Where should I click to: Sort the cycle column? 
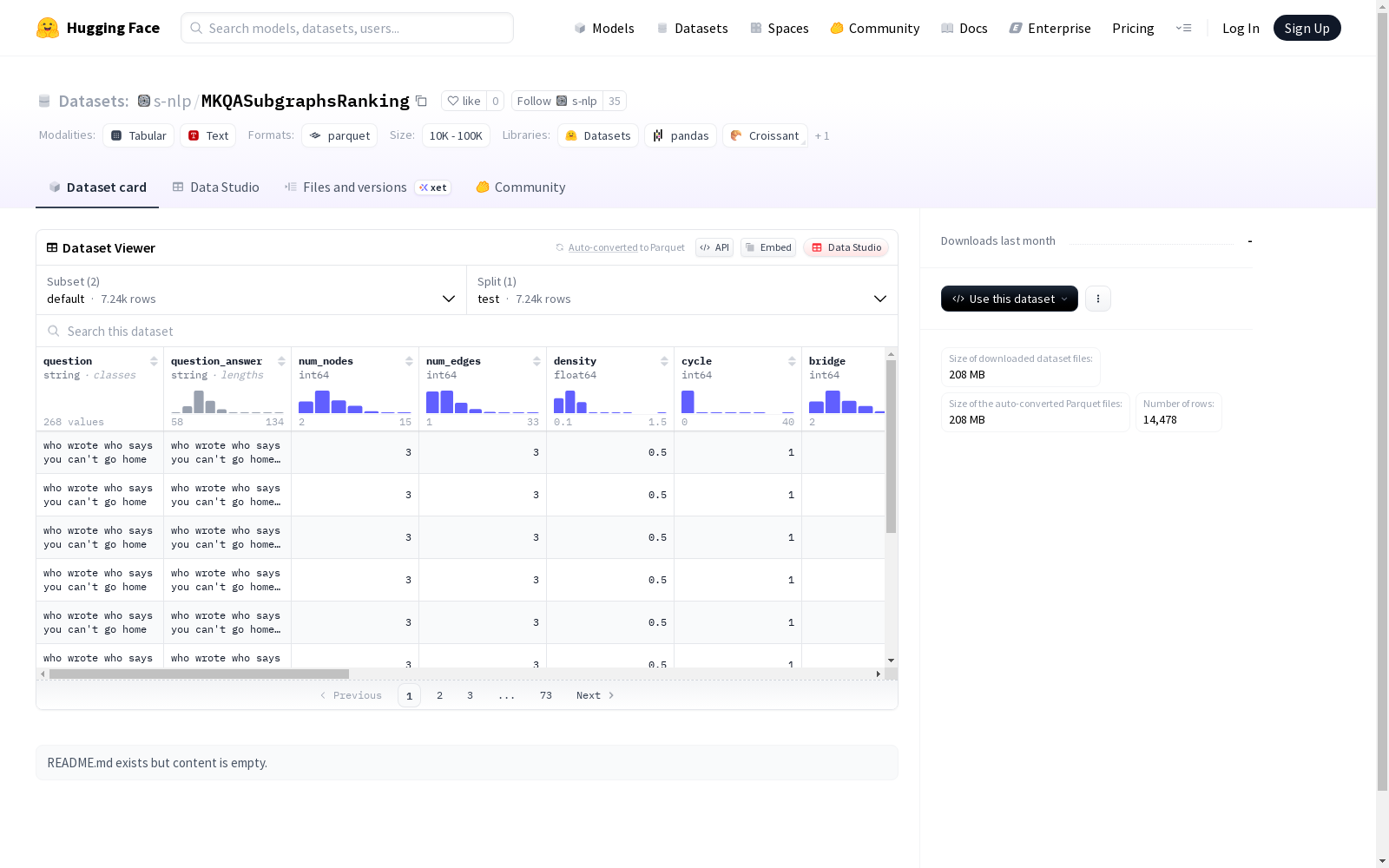[792, 361]
